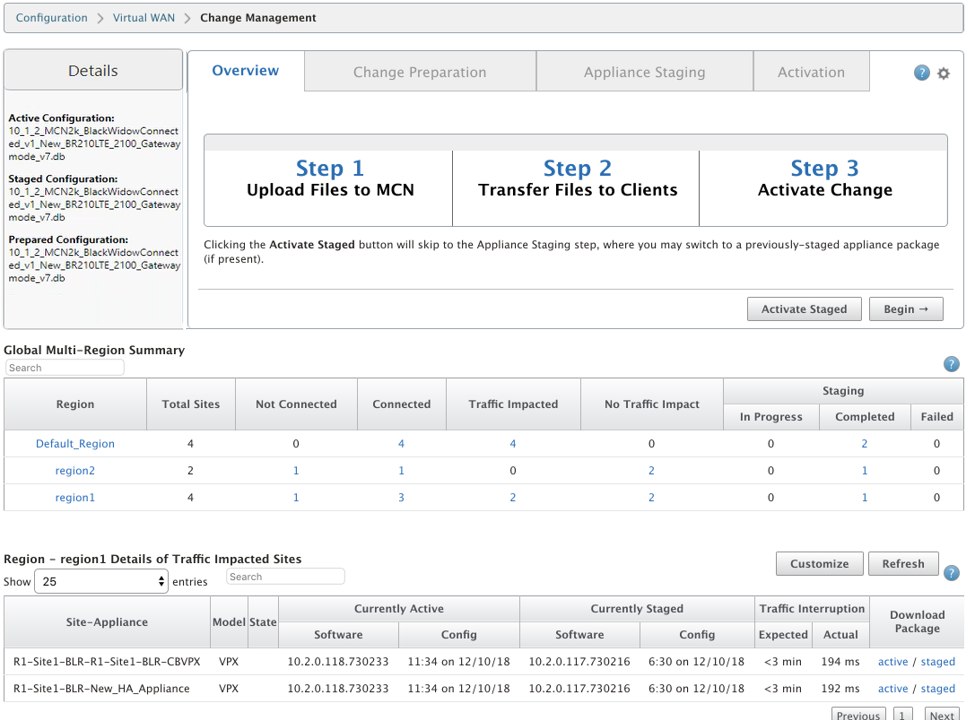The width and height of the screenshot is (974, 720).
Task: Click the Global Multi-Region Summary search field
Action: click(65, 368)
